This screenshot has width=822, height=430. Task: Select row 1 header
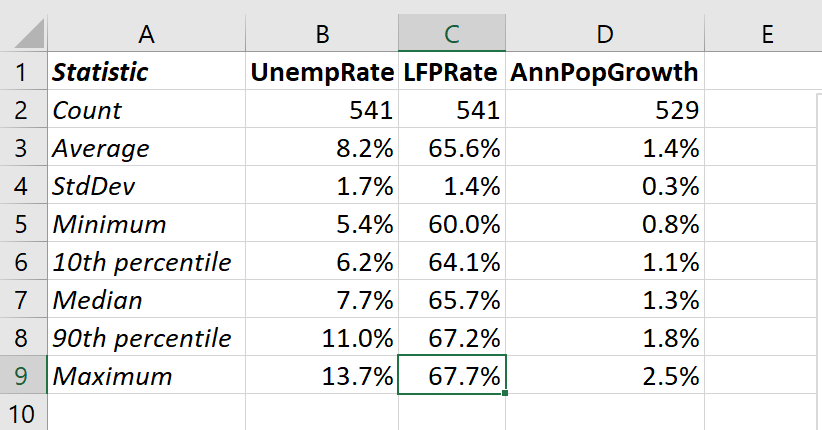click(23, 72)
